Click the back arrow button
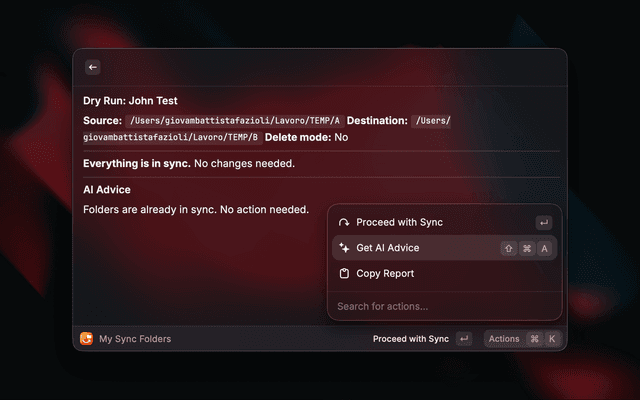The image size is (640, 400). [x=93, y=67]
